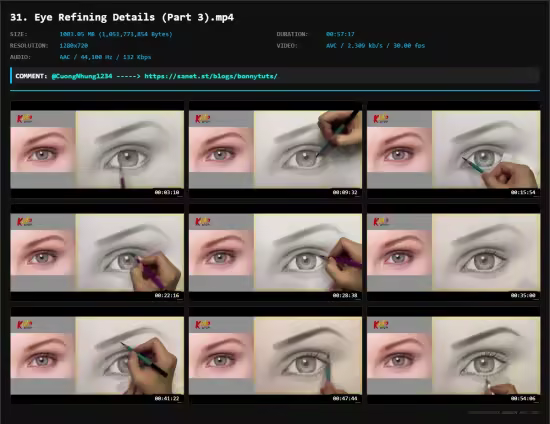Click the 'SIZE:' label
This screenshot has width=550, height=424.
pos(19,34)
